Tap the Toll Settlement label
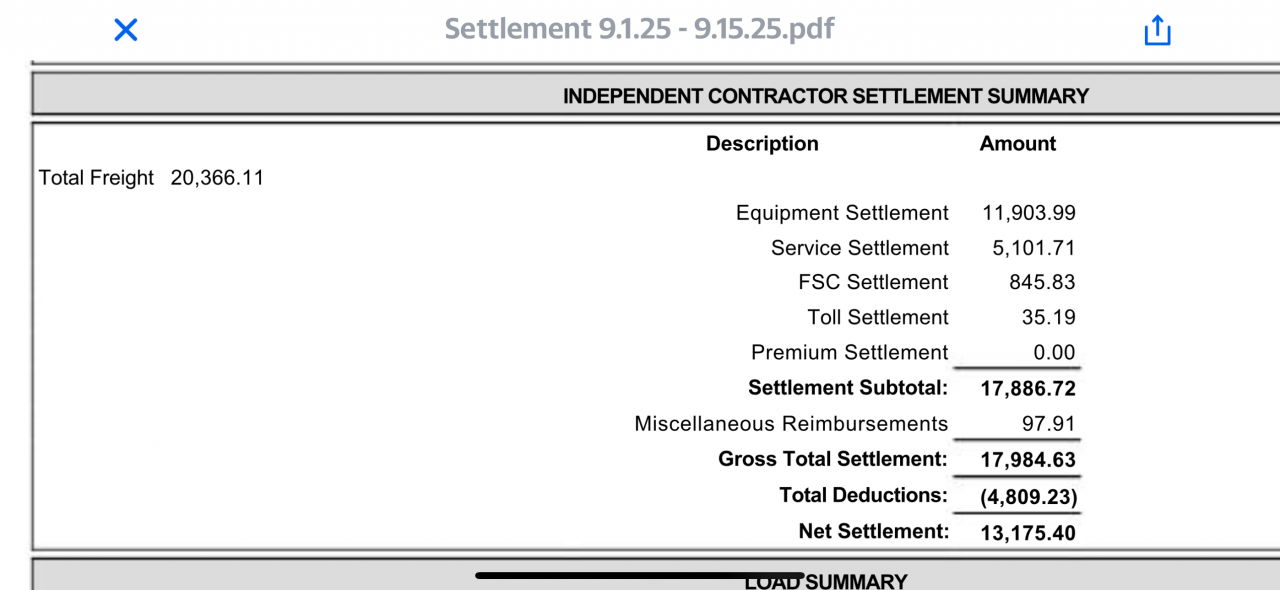1280x590 pixels. pos(877,318)
